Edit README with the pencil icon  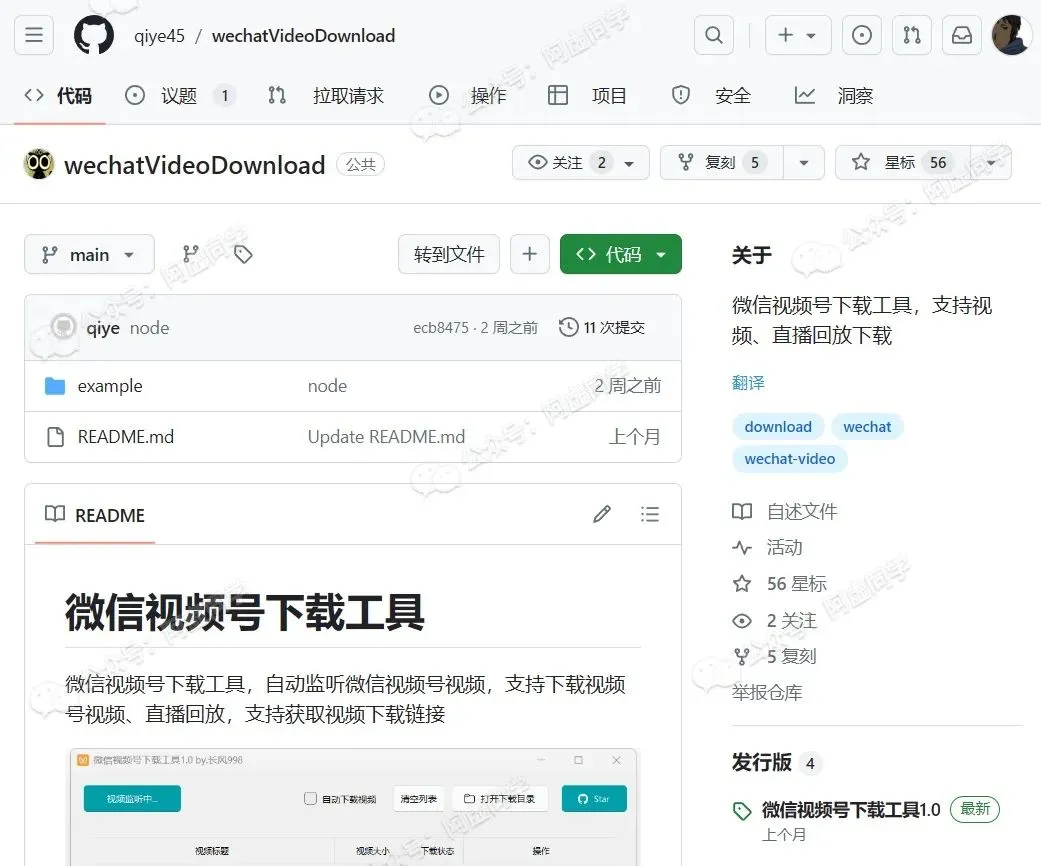[x=601, y=515]
